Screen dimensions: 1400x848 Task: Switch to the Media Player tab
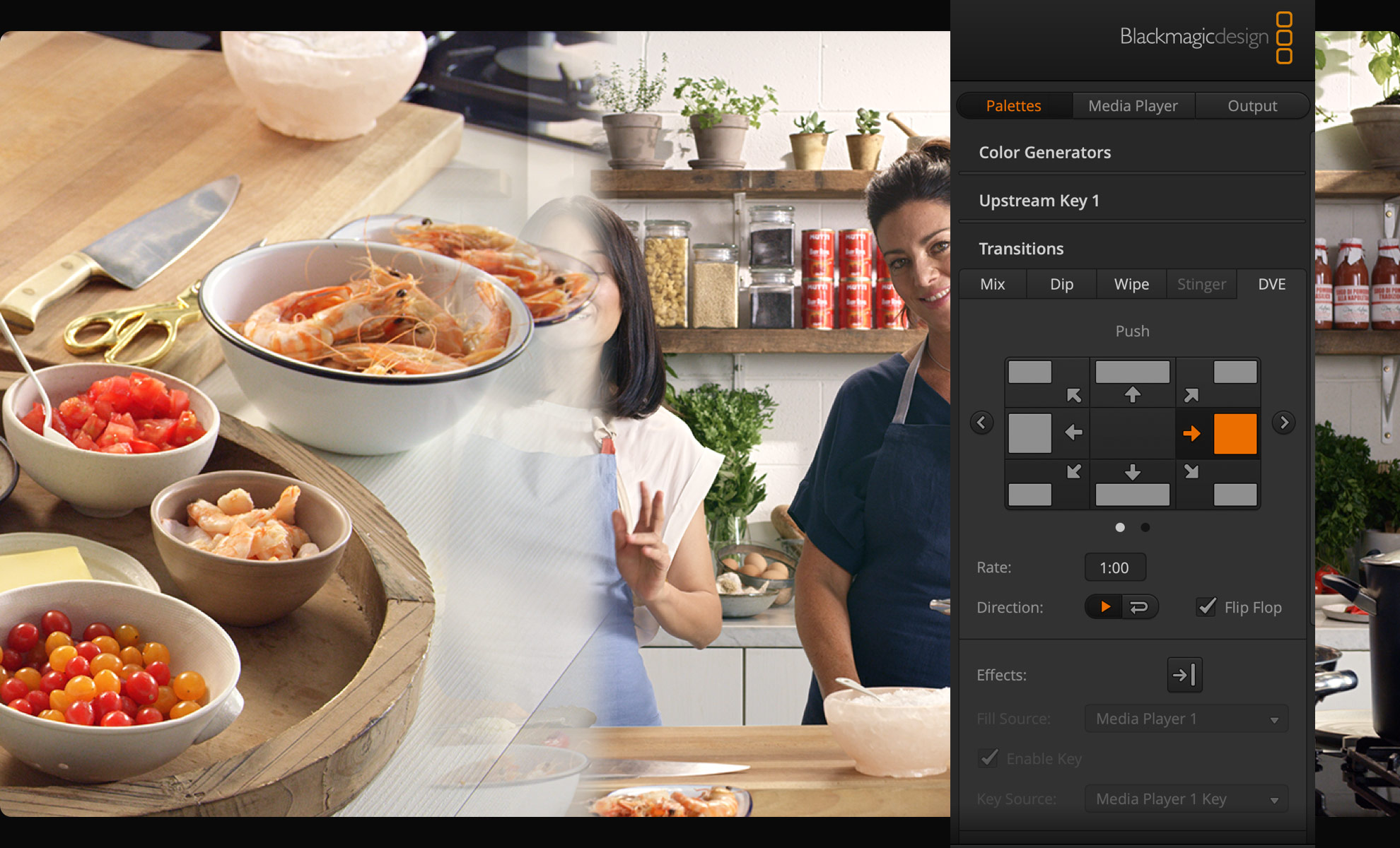click(x=1133, y=105)
